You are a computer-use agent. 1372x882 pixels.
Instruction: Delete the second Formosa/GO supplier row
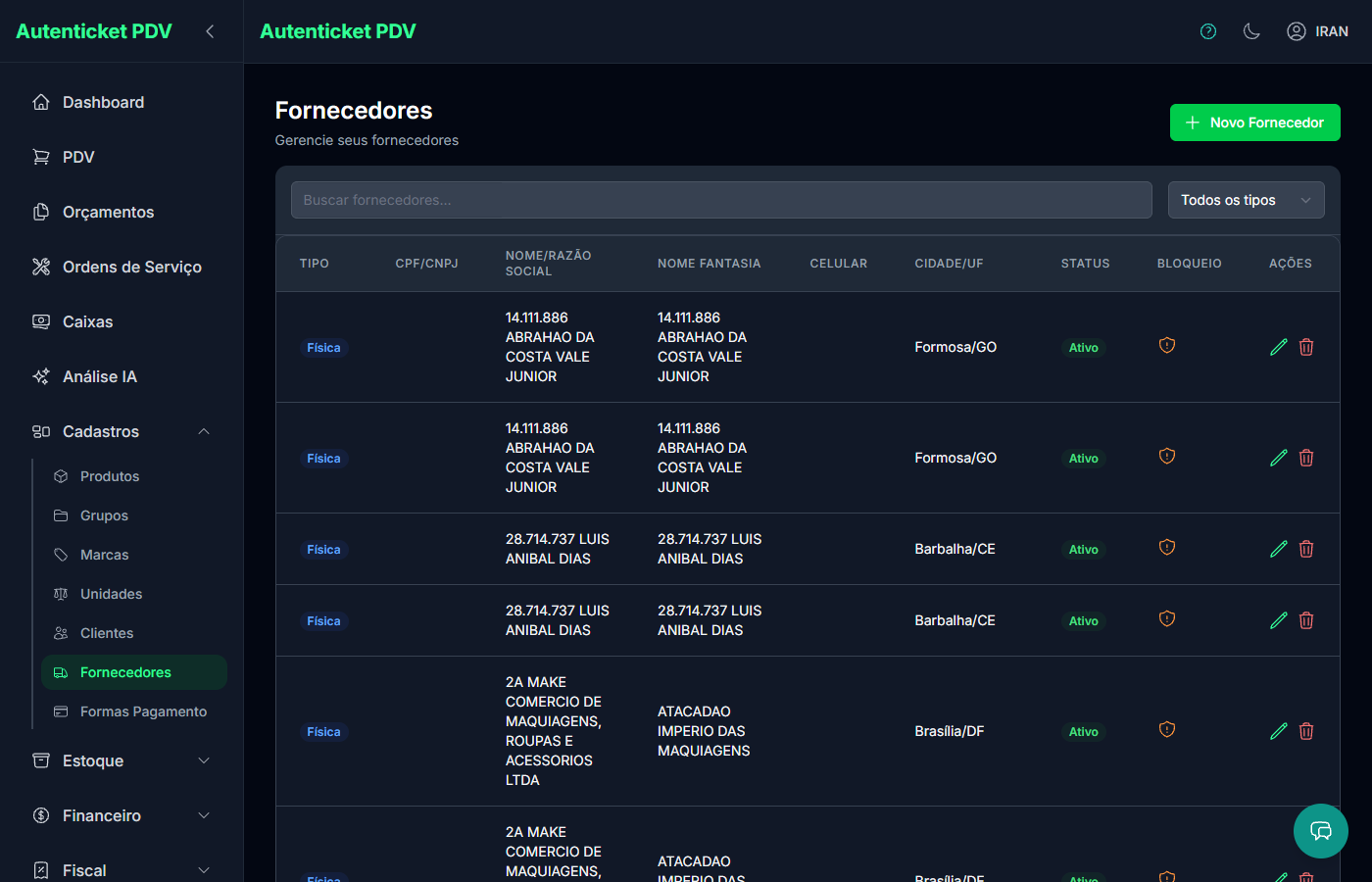click(x=1306, y=458)
